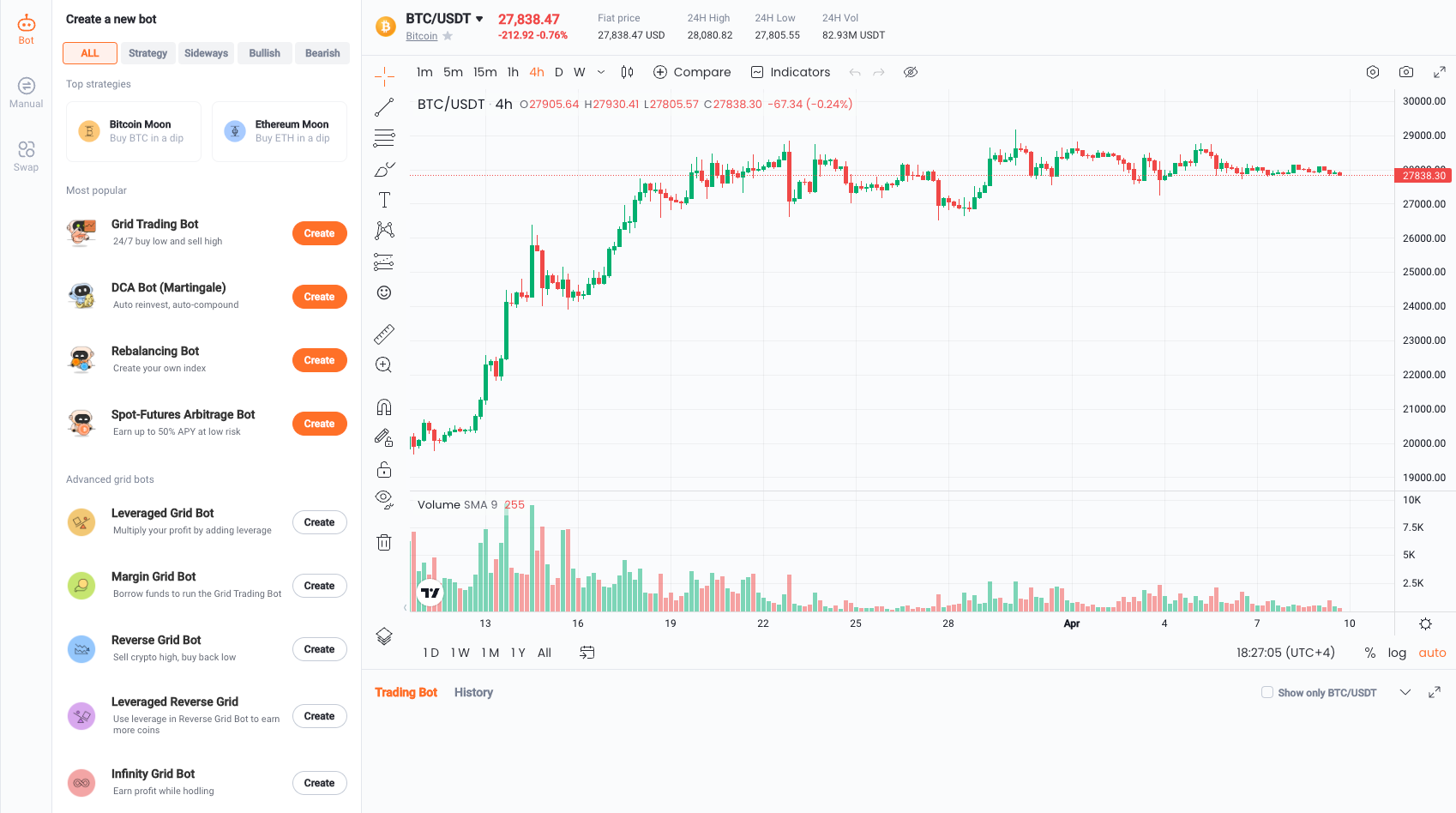
Task: Toggle lock all drawing tools
Action: [384, 469]
